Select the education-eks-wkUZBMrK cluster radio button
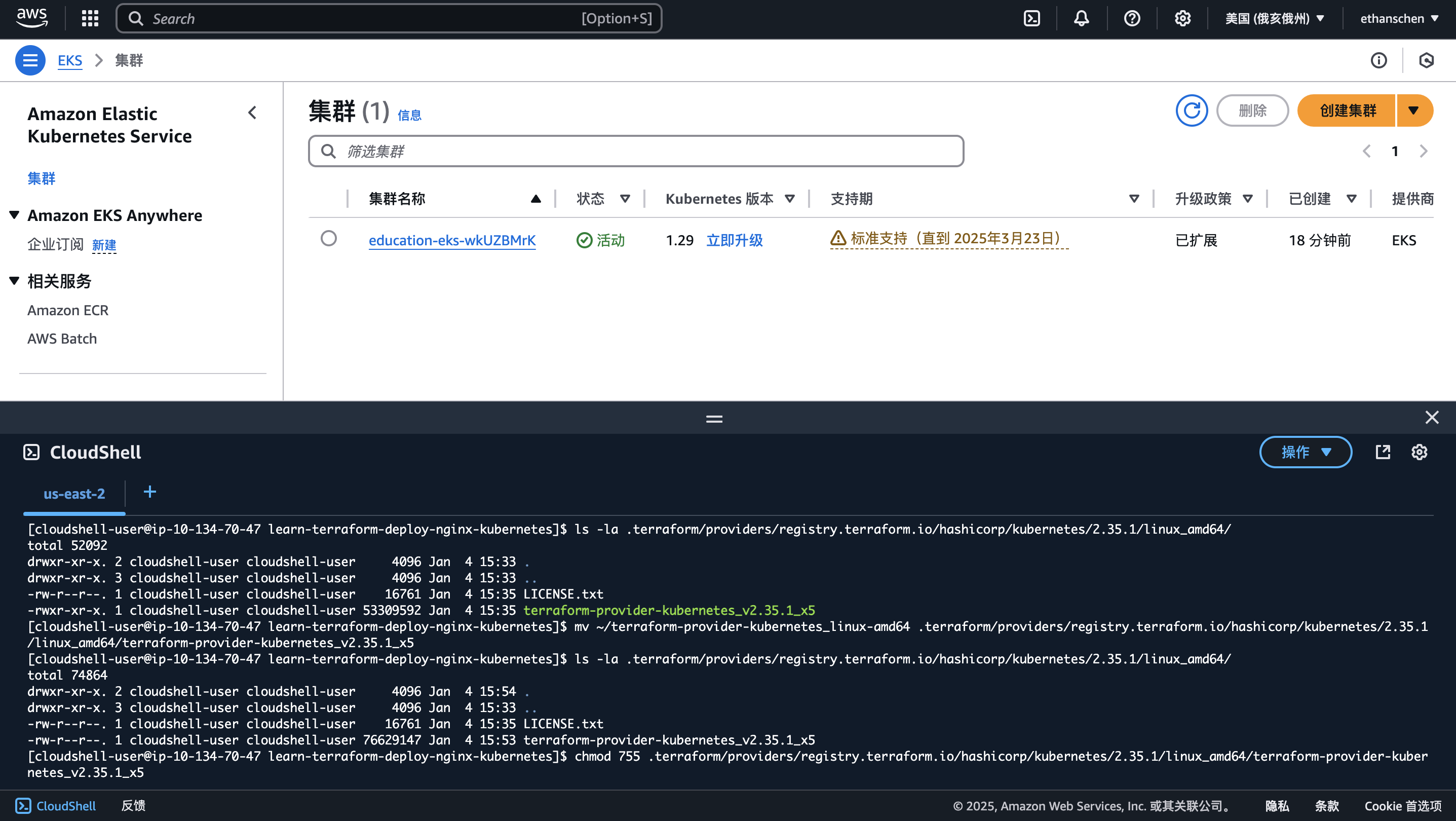Viewport: 1456px width, 821px height. click(x=328, y=239)
